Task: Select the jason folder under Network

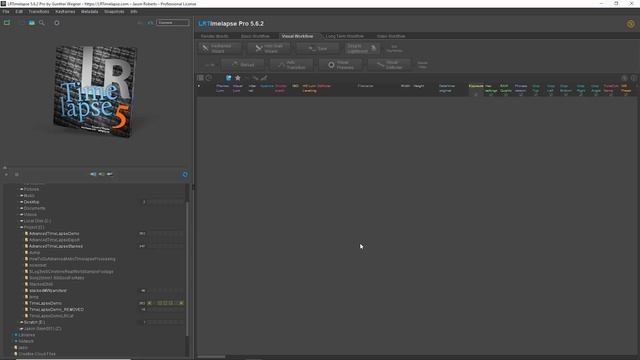Action: (23, 347)
